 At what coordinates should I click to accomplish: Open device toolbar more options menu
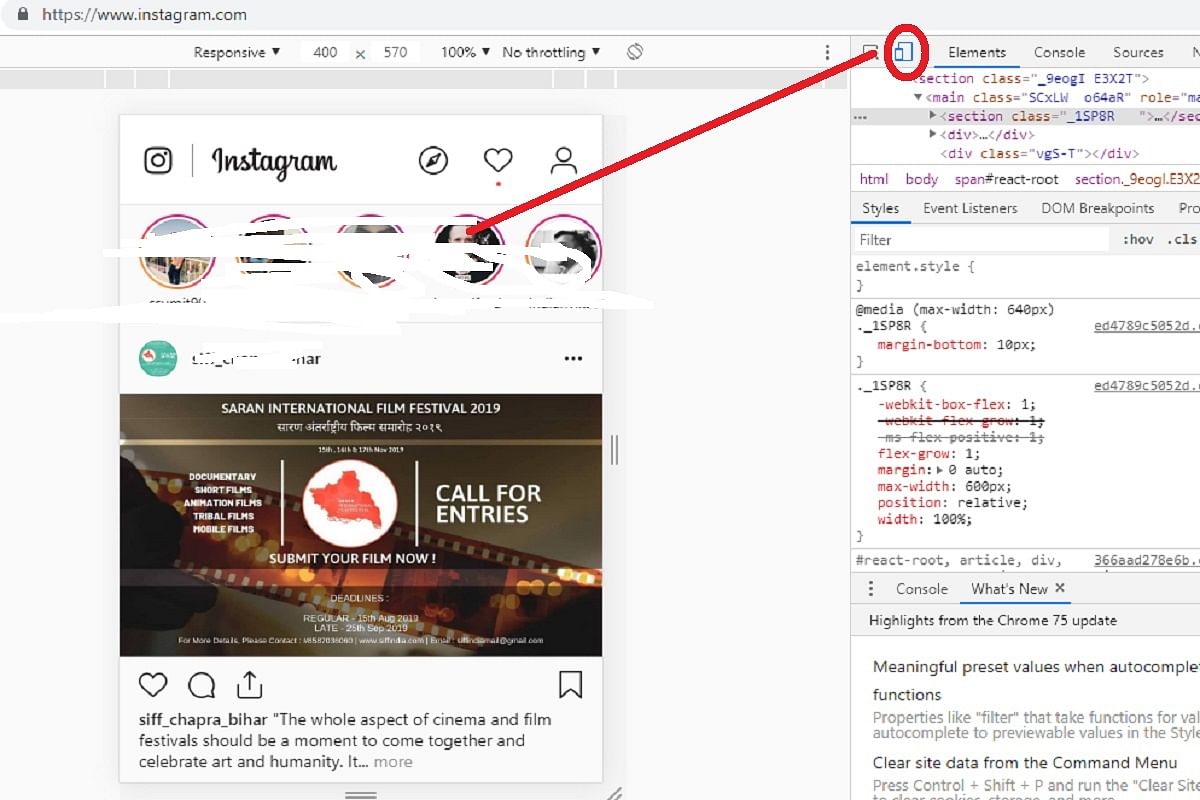[827, 52]
